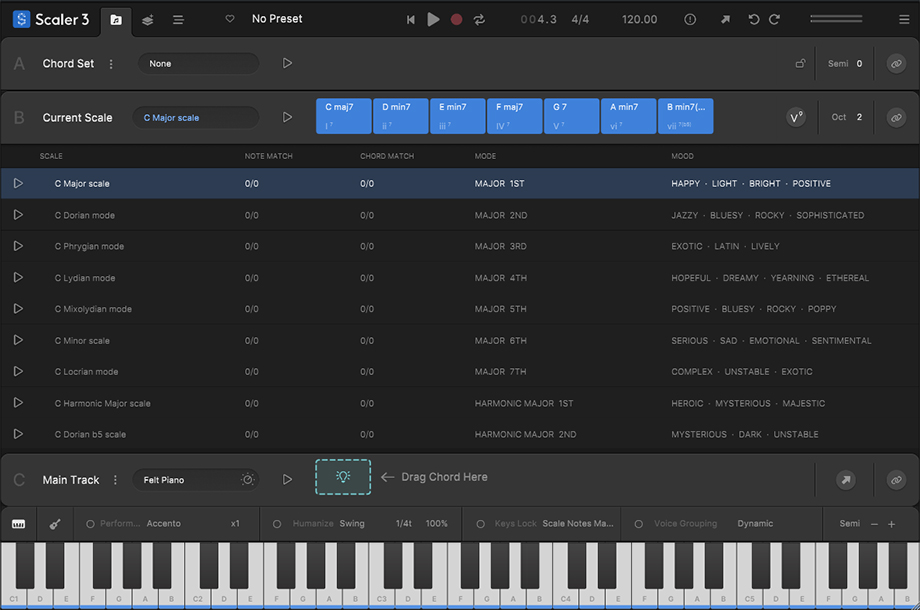Open Main Track three-dot options menu
Screen dimensions: 920x610
[115, 480]
